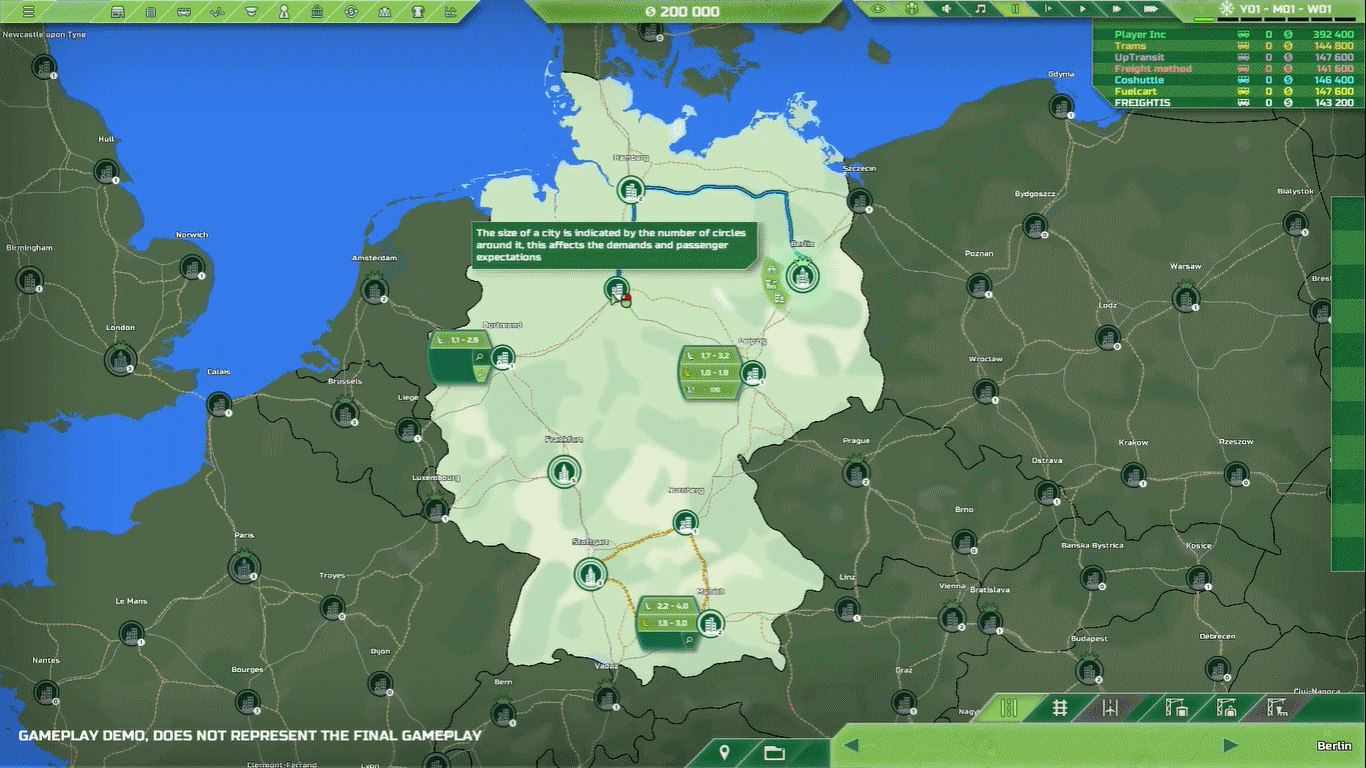Screen dimensions: 1366x768
Task: Open the map pin location button
Action: [724, 752]
